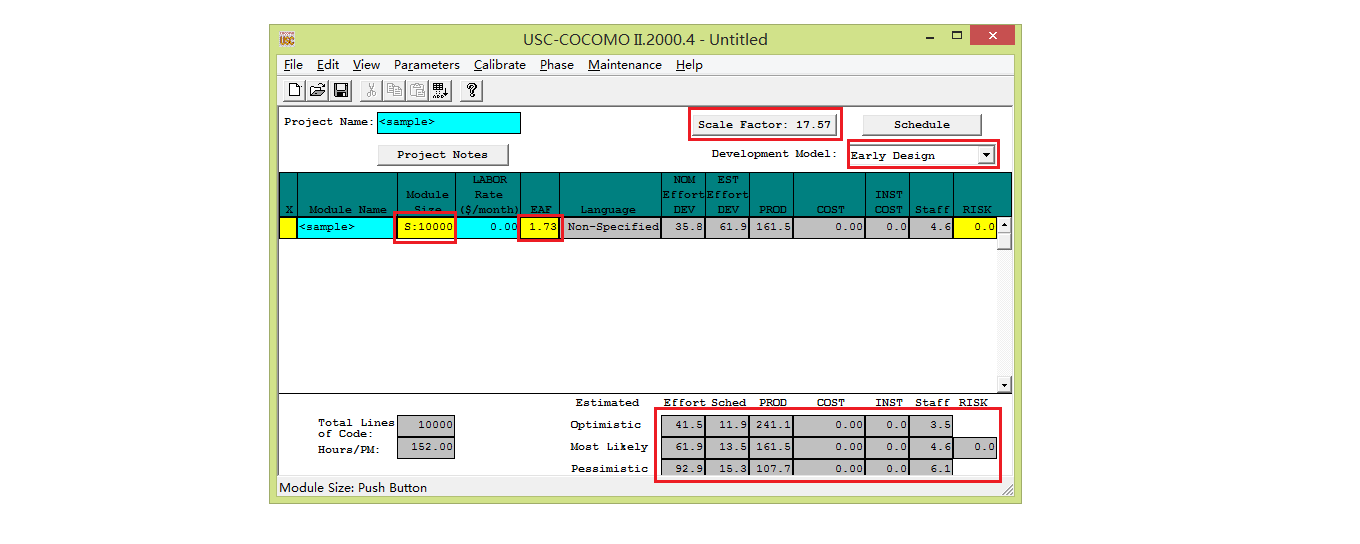Click the Add Module grid toolbar icon
Image resolution: width=1360 pixels, height=544 pixels.
point(441,90)
